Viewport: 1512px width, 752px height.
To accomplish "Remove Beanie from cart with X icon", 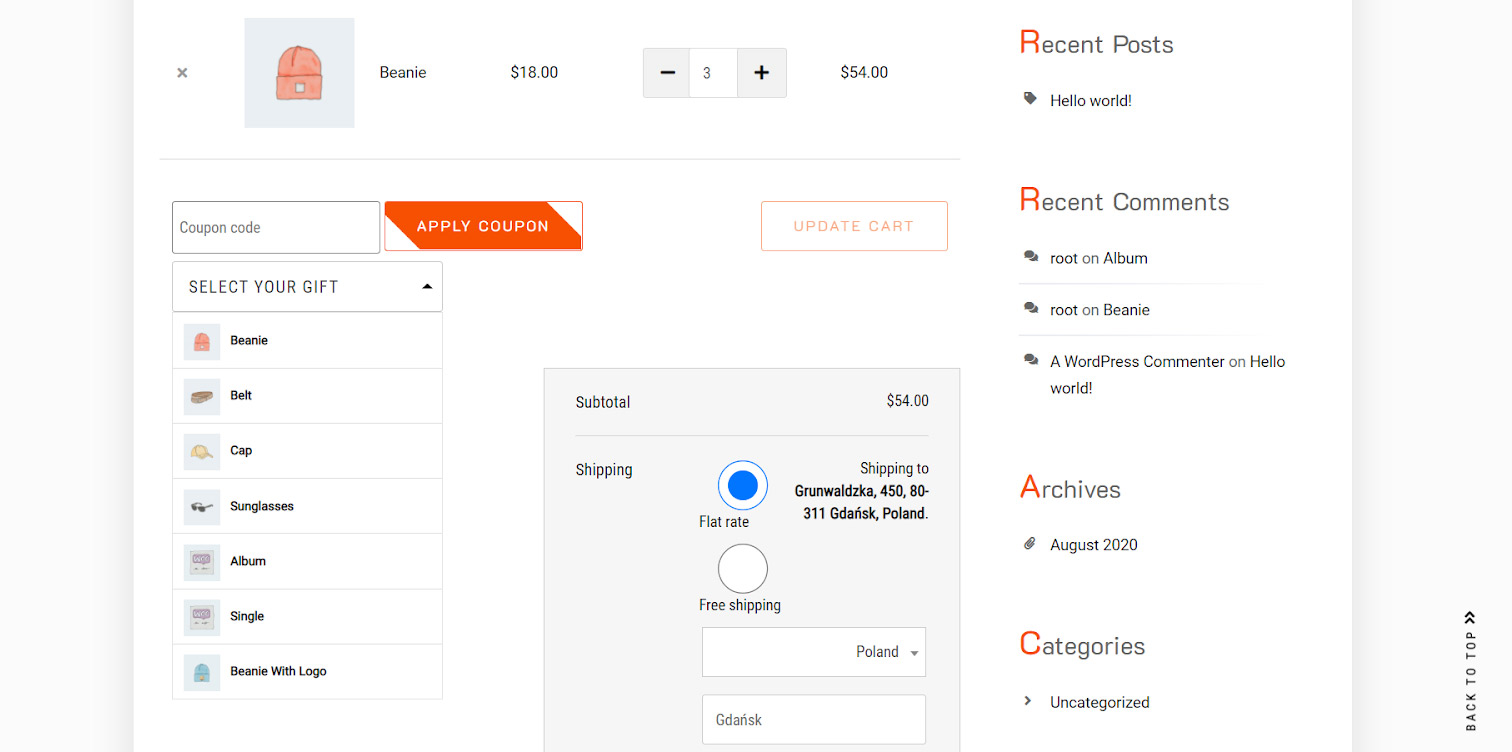I will 182,73.
